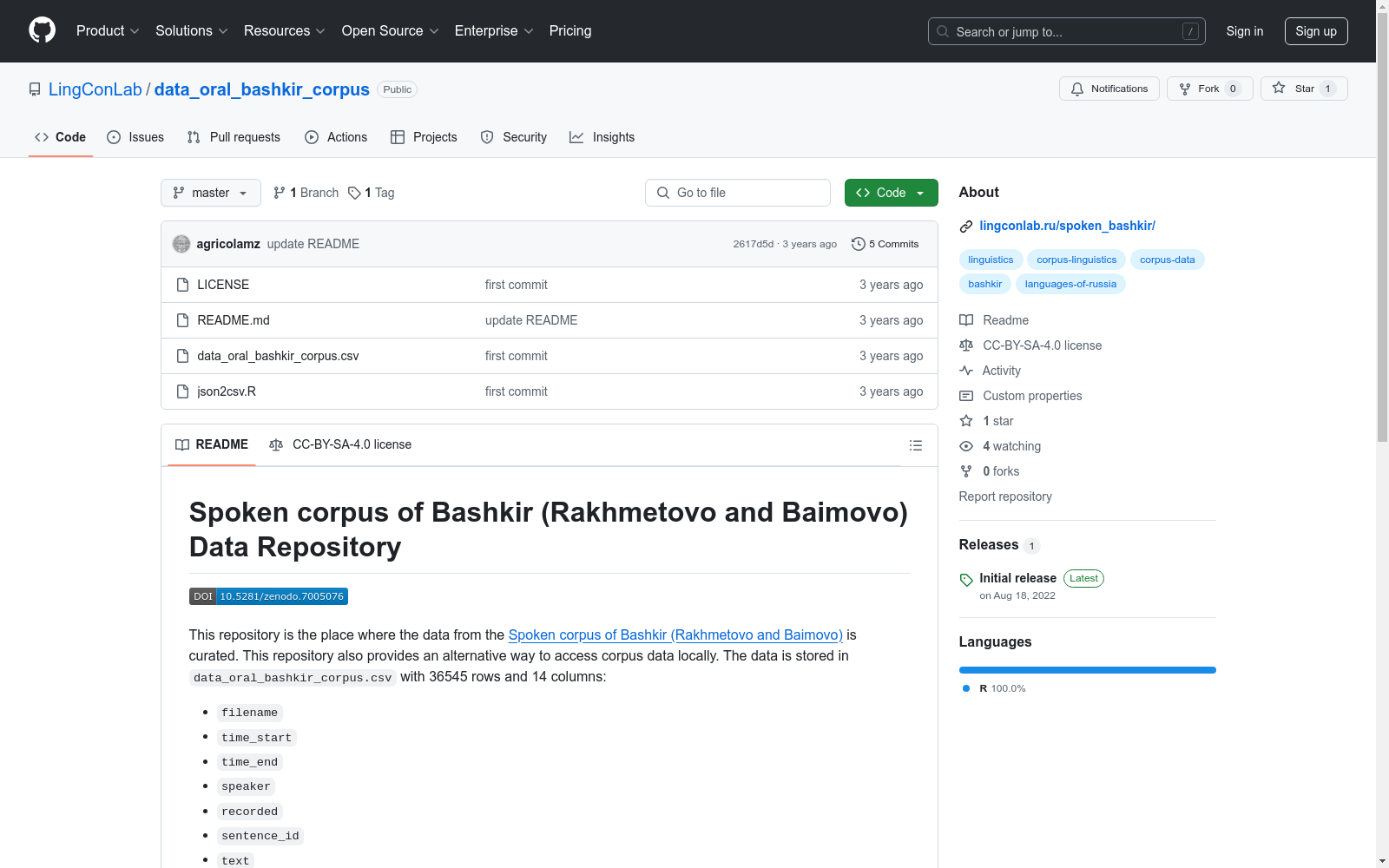Open the master branch selector dropdown
1389x868 pixels.
(211, 193)
